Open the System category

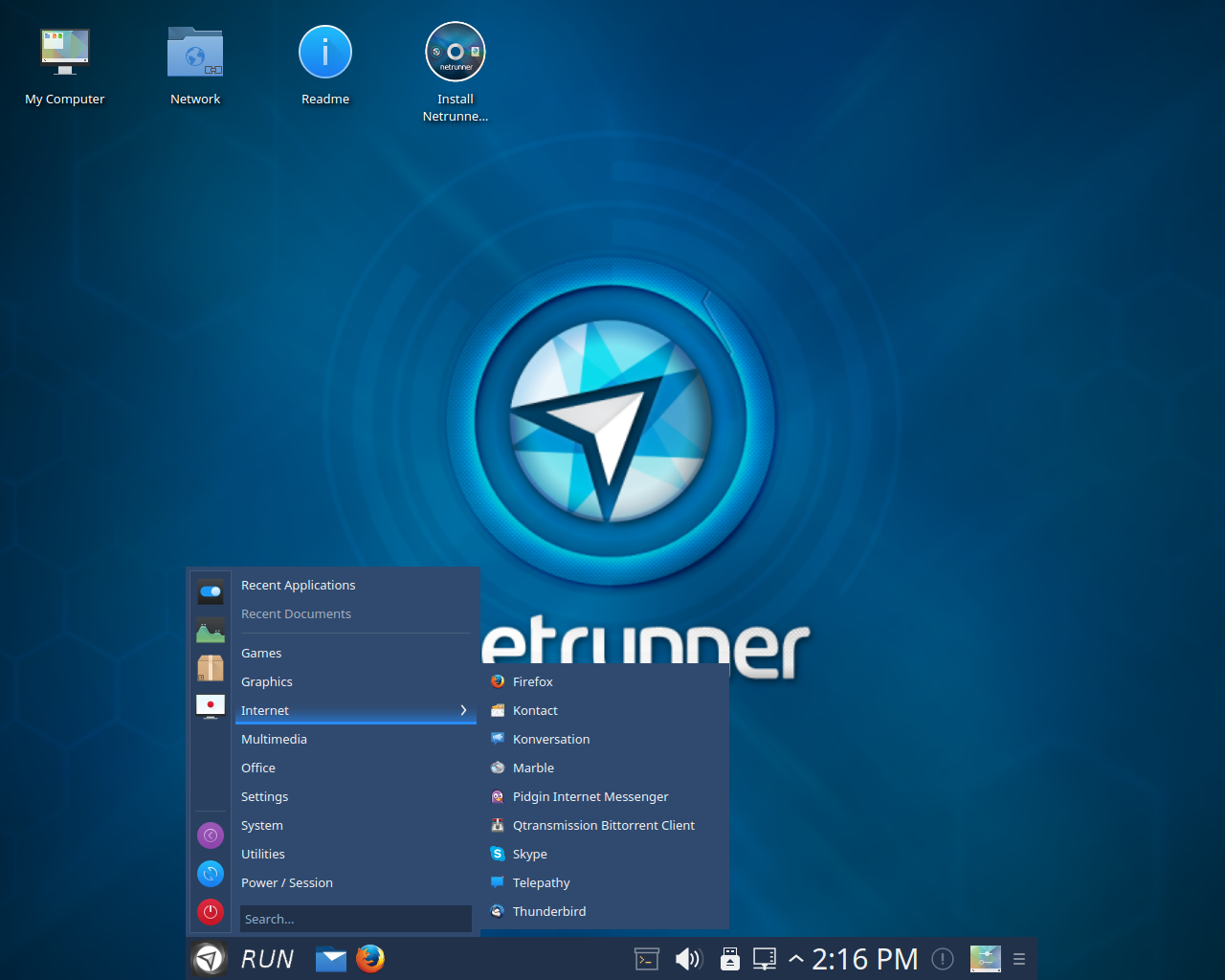coord(356,825)
